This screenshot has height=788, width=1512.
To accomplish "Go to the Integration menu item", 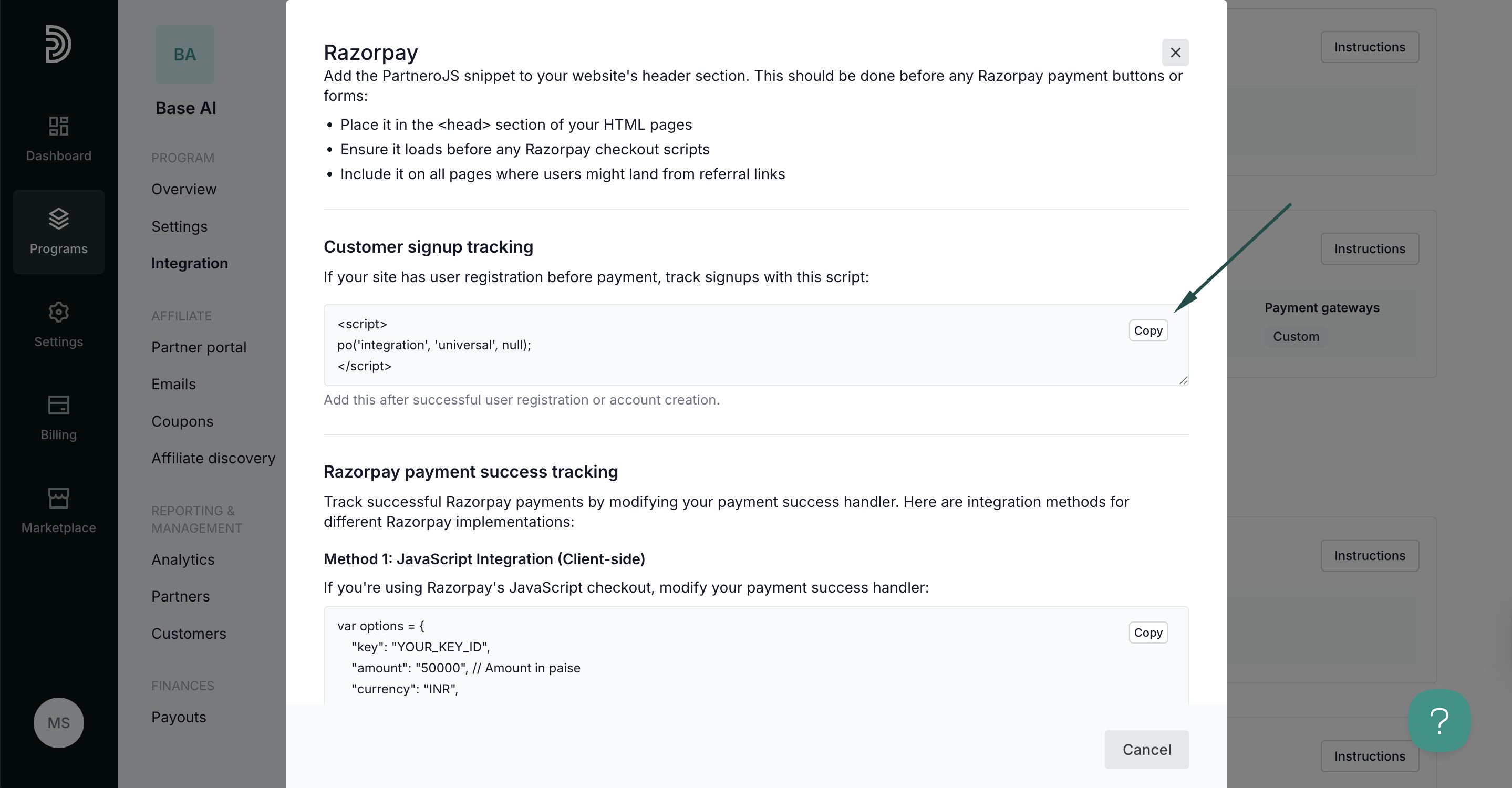I will (x=190, y=263).
